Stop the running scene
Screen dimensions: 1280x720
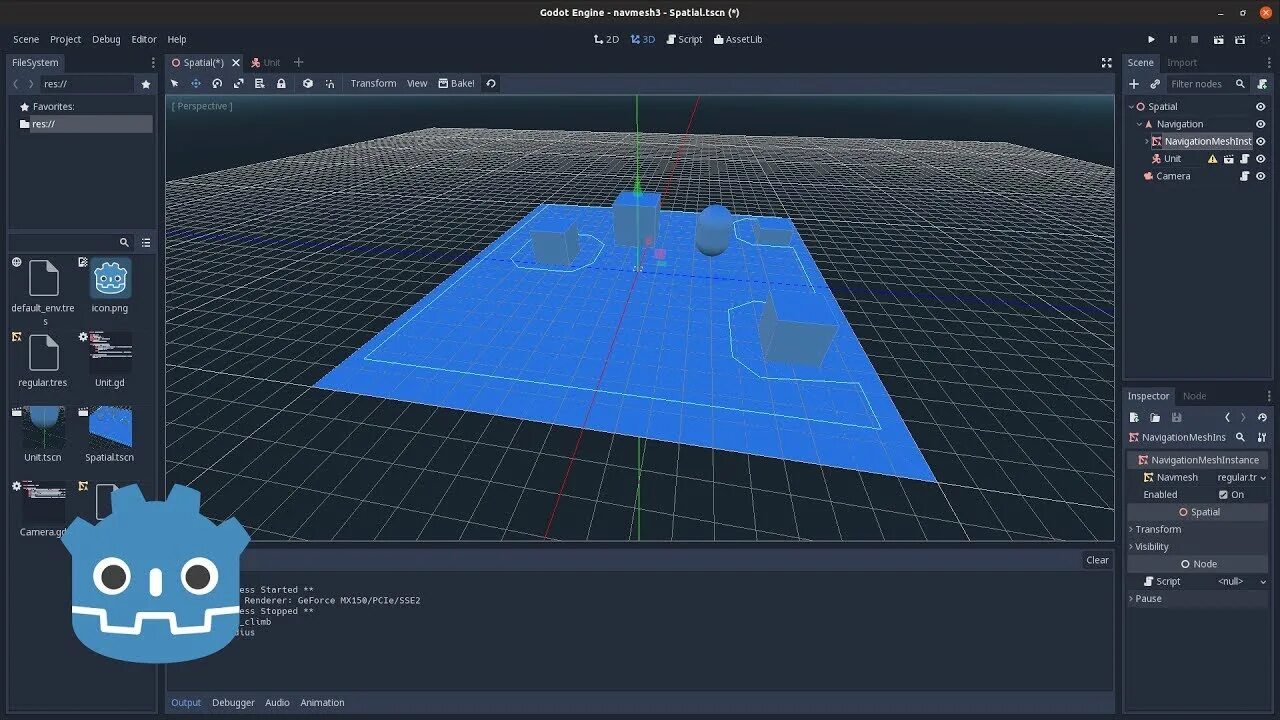[1194, 39]
